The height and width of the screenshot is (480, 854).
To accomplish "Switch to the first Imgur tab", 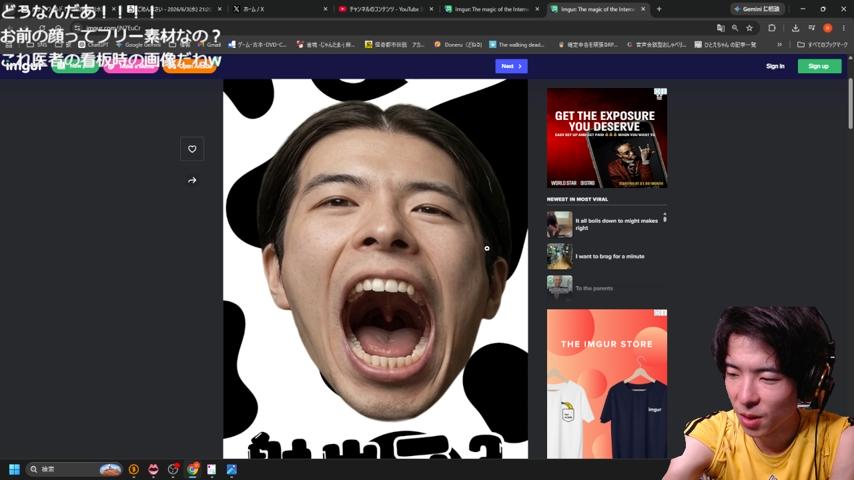I will pyautogui.click(x=491, y=9).
